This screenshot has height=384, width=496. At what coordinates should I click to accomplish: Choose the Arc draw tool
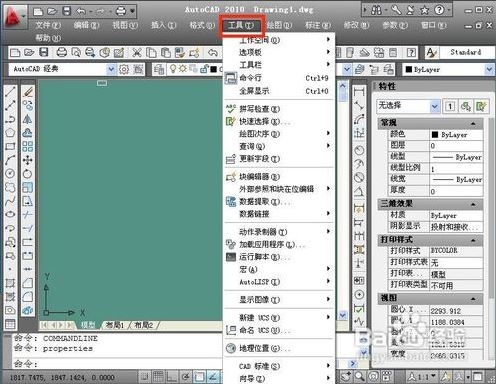point(10,160)
